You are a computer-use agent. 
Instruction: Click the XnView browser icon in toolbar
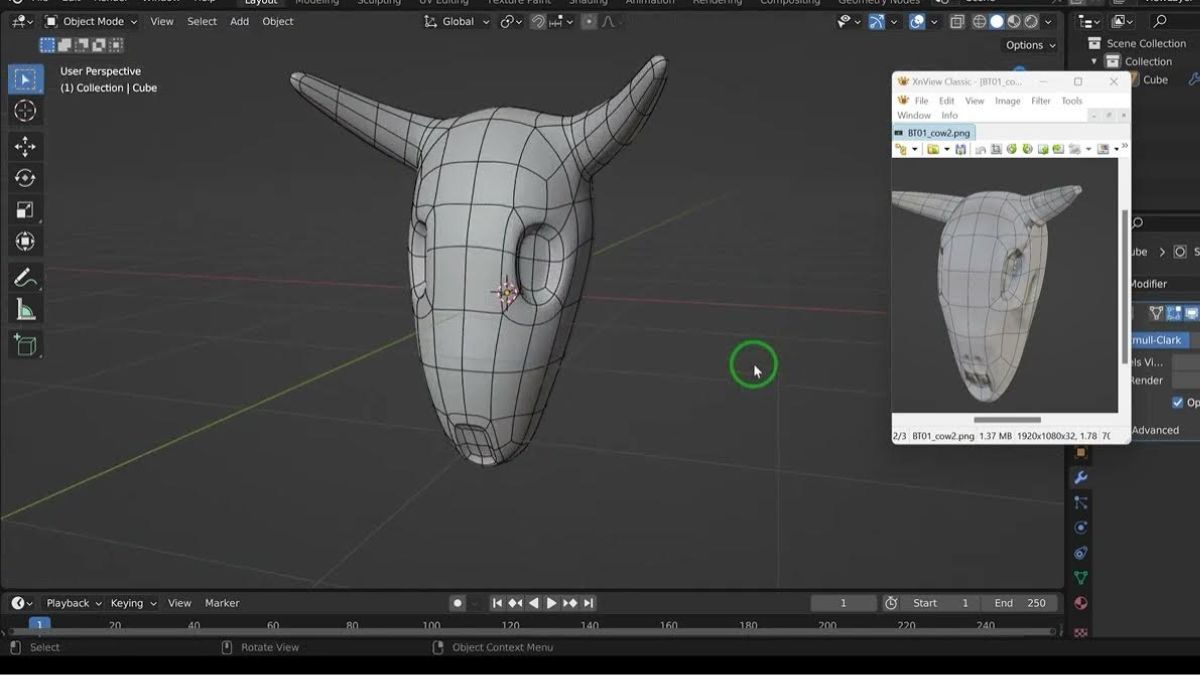[901, 149]
